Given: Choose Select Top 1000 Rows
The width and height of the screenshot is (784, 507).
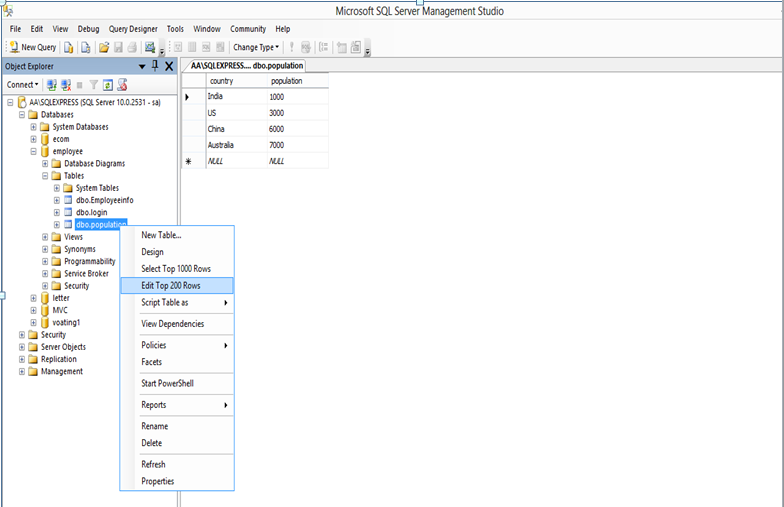Looking at the screenshot, I should pyautogui.click(x=177, y=269).
